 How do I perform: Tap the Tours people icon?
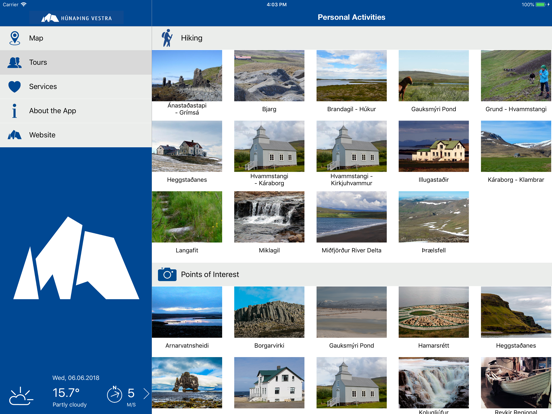[14, 62]
